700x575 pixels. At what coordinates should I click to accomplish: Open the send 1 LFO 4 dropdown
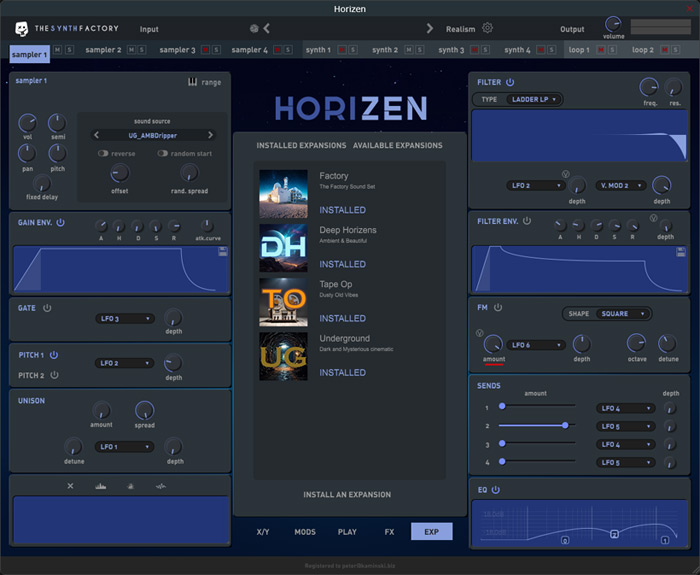pos(625,408)
